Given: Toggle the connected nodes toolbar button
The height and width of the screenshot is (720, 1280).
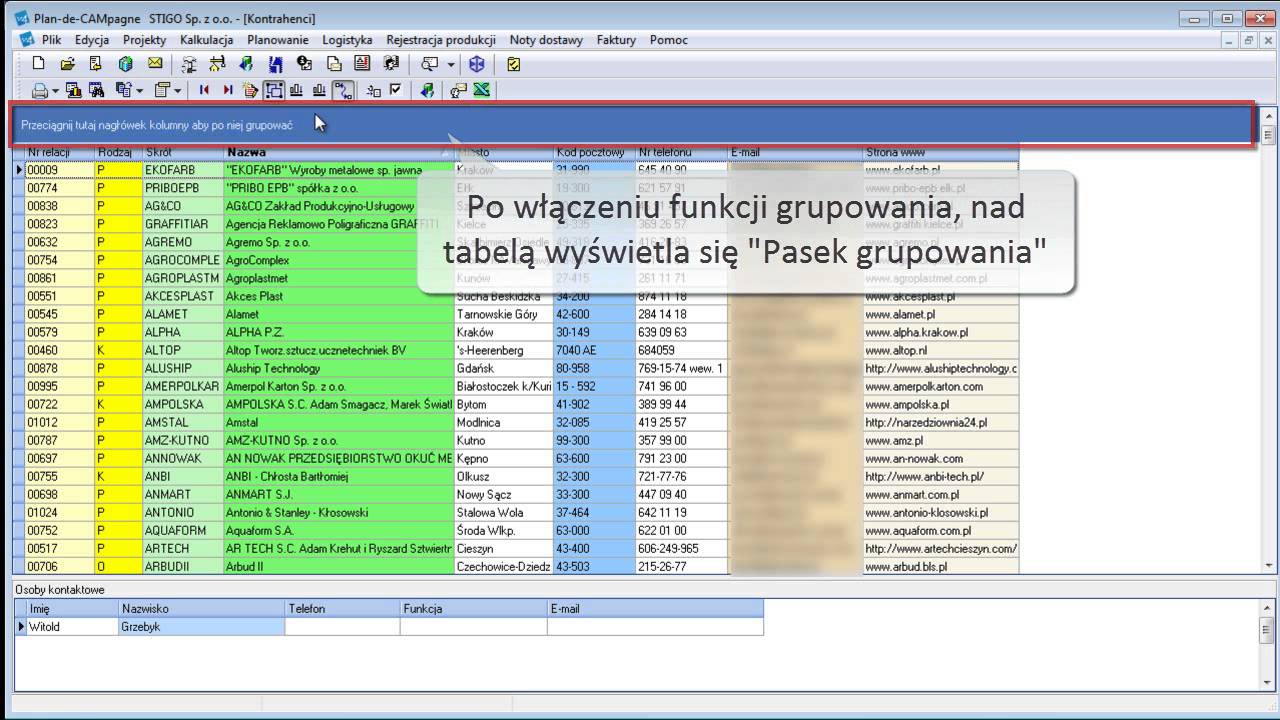Looking at the screenshot, I should [342, 90].
